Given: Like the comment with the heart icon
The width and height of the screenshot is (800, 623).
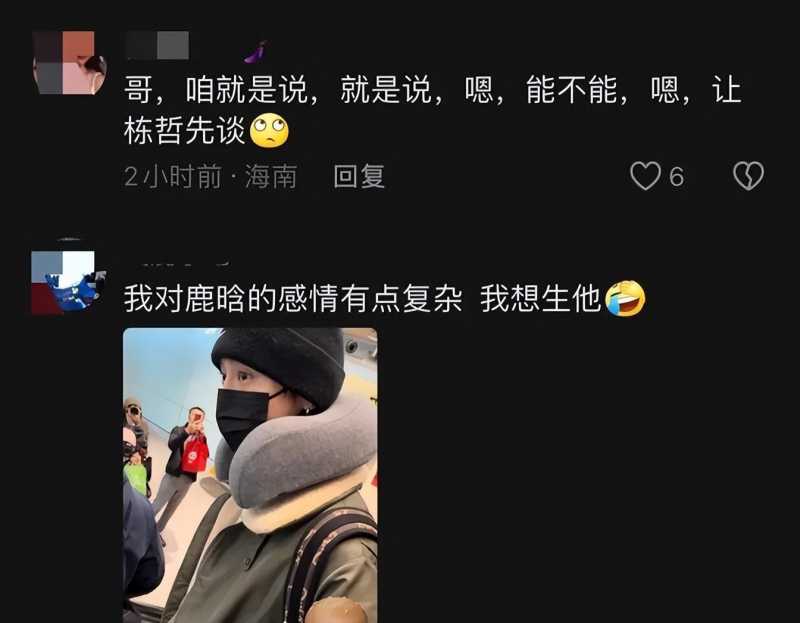Looking at the screenshot, I should coord(645,176).
